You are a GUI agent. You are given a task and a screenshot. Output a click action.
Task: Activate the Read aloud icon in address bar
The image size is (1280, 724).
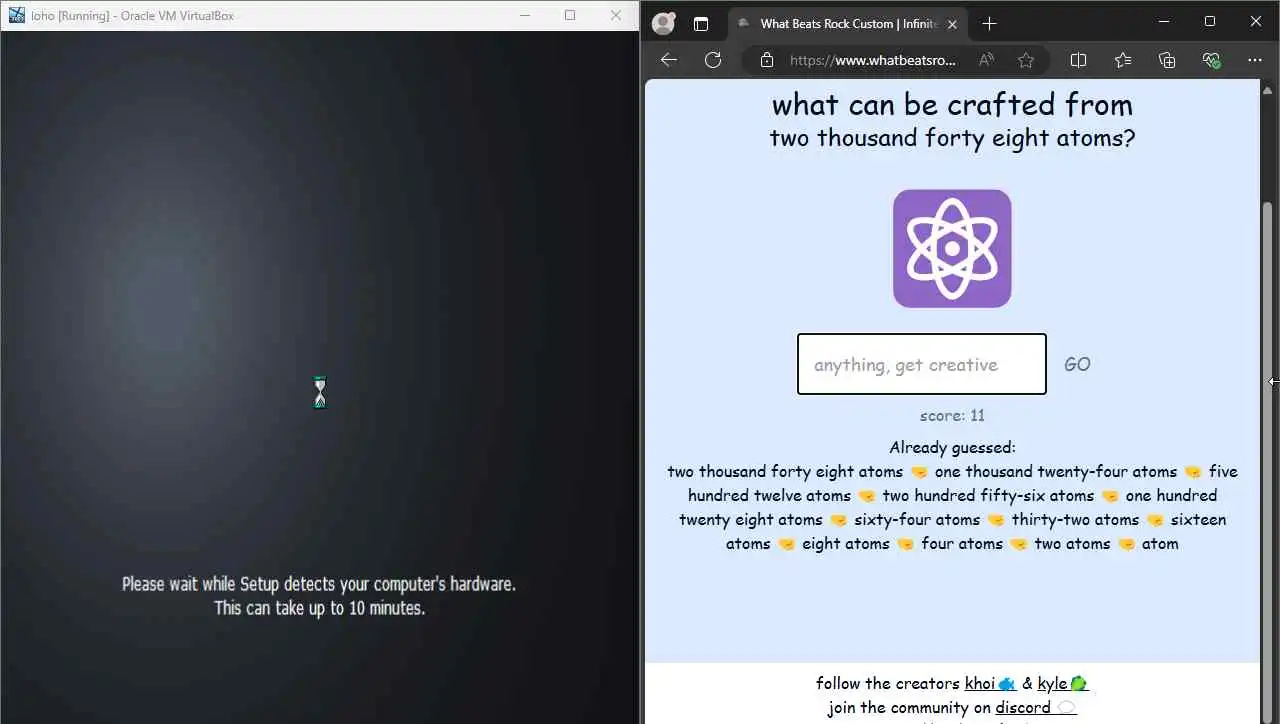(x=987, y=60)
